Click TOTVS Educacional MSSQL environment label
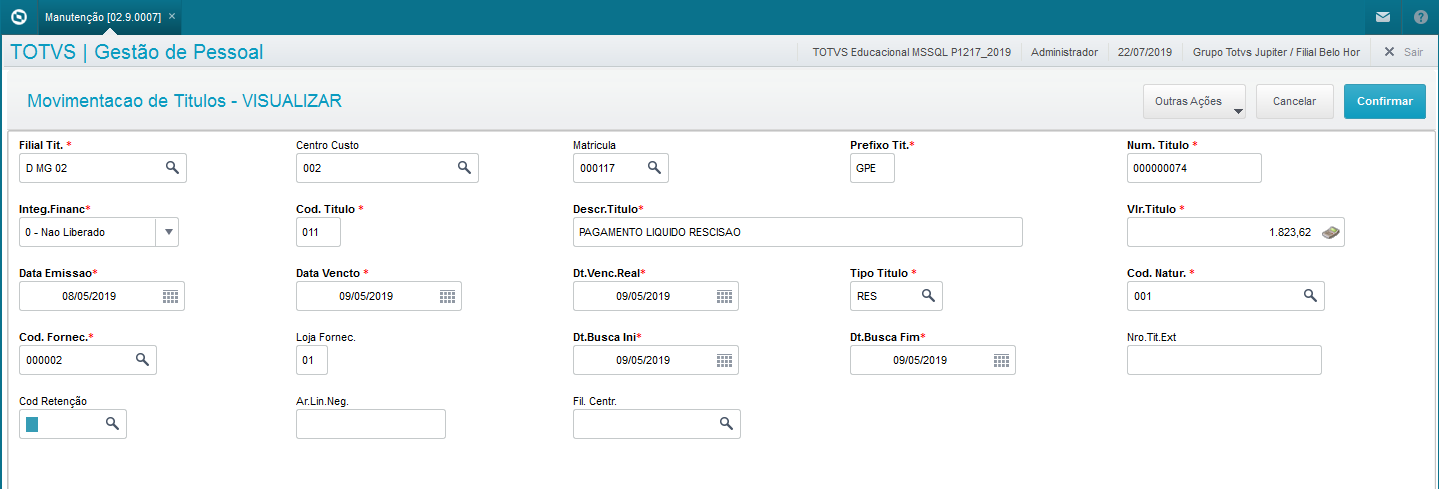Image resolution: width=1439 pixels, height=489 pixels. click(x=912, y=52)
